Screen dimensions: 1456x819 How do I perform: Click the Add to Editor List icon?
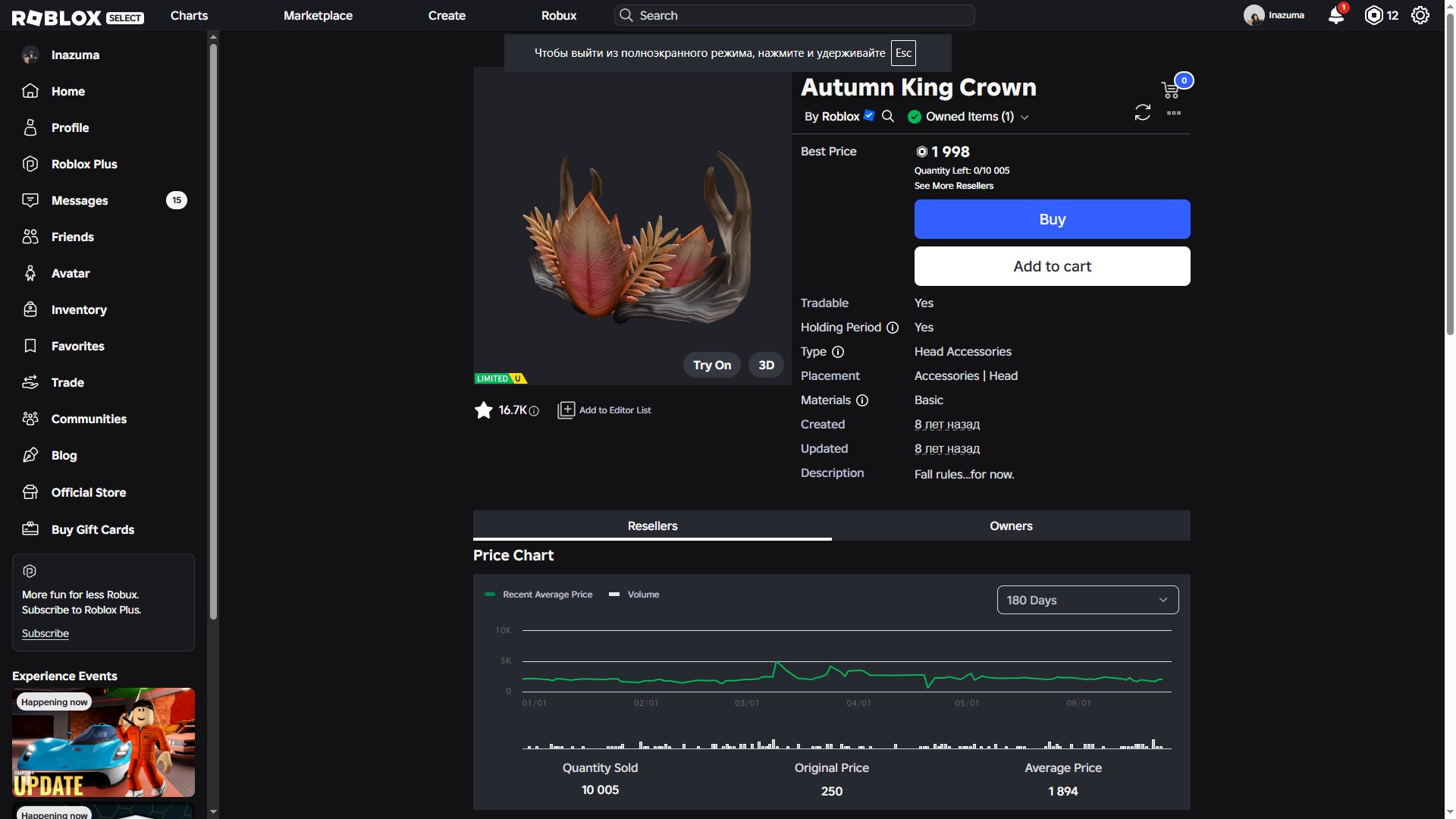pos(566,410)
